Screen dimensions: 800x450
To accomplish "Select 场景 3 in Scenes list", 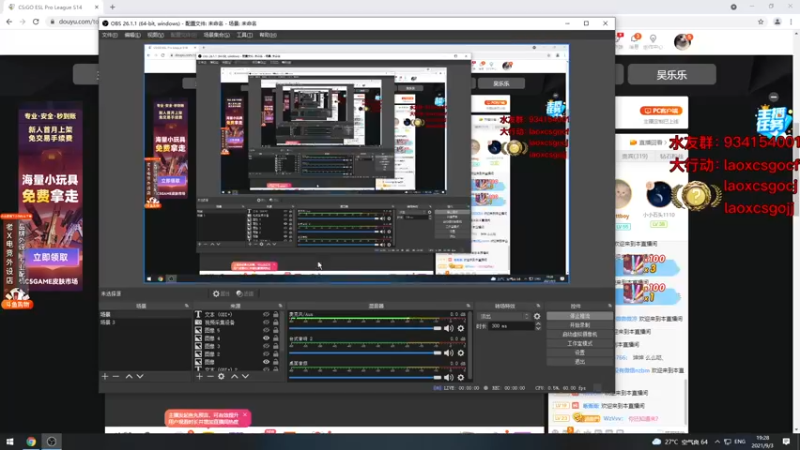I will [x=145, y=322].
